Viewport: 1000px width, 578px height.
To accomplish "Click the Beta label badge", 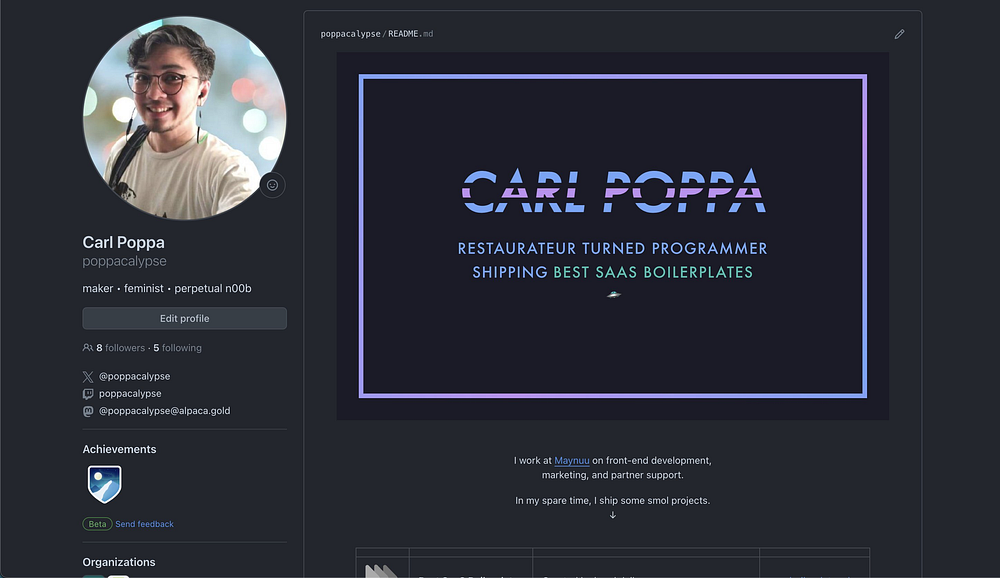I will (97, 524).
